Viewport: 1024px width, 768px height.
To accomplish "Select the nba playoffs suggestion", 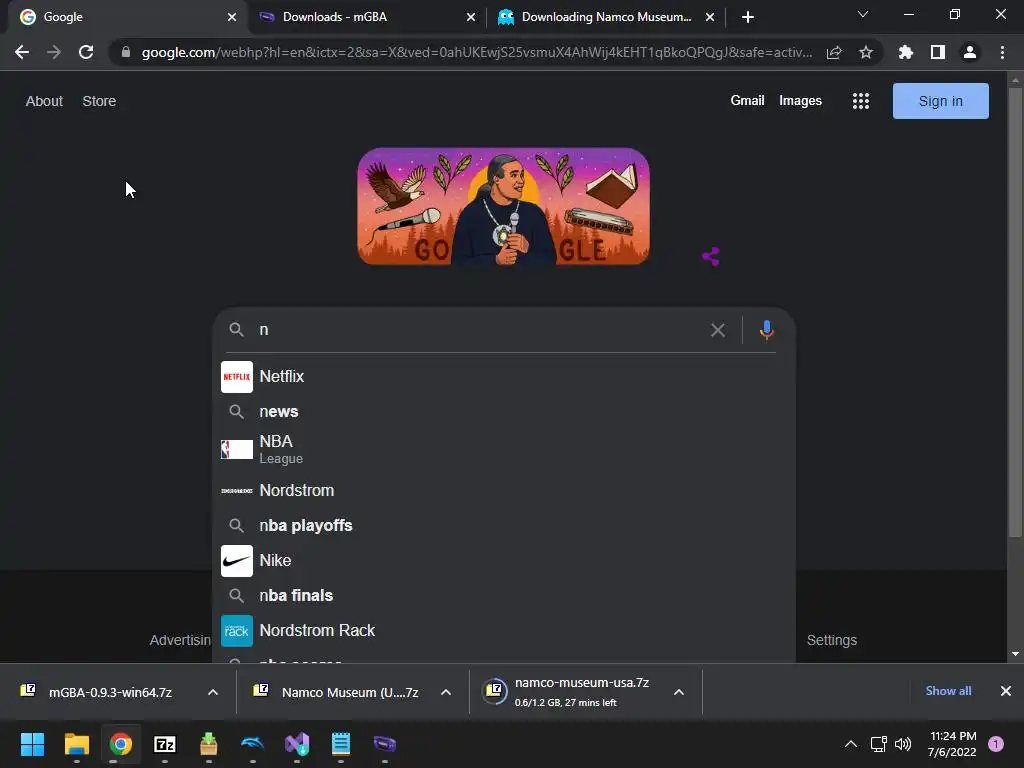I will coord(504,526).
